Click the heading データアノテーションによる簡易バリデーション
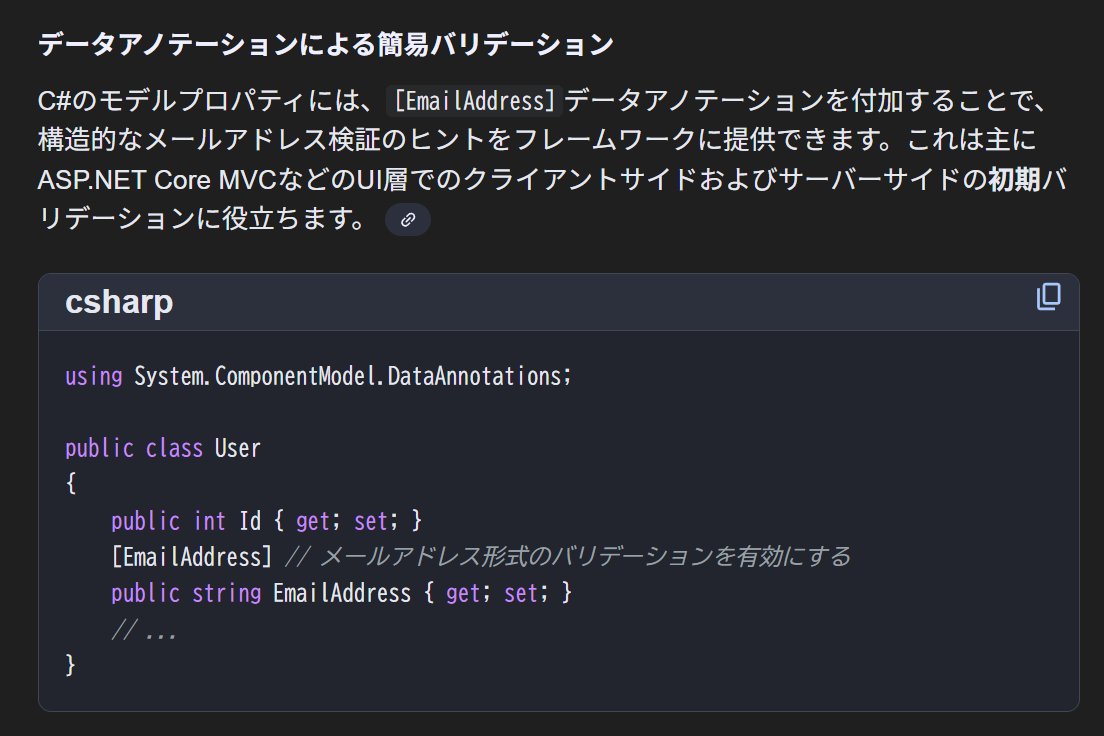 pyautogui.click(x=326, y=44)
